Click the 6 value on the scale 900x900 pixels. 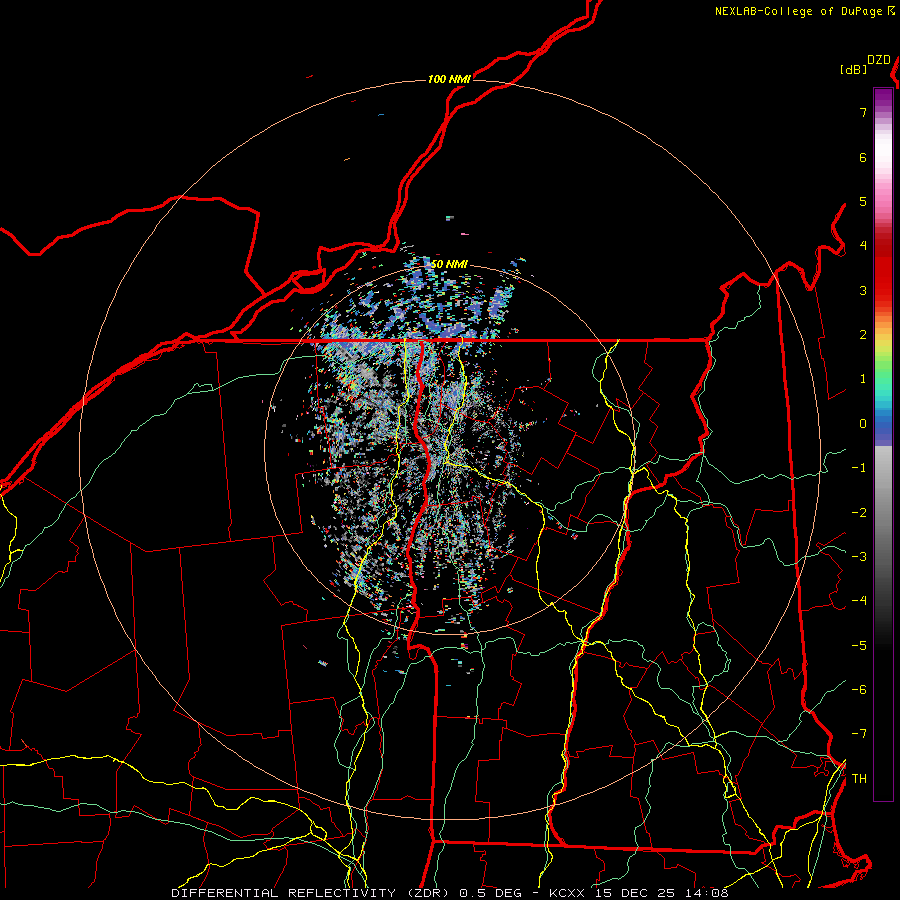click(863, 157)
